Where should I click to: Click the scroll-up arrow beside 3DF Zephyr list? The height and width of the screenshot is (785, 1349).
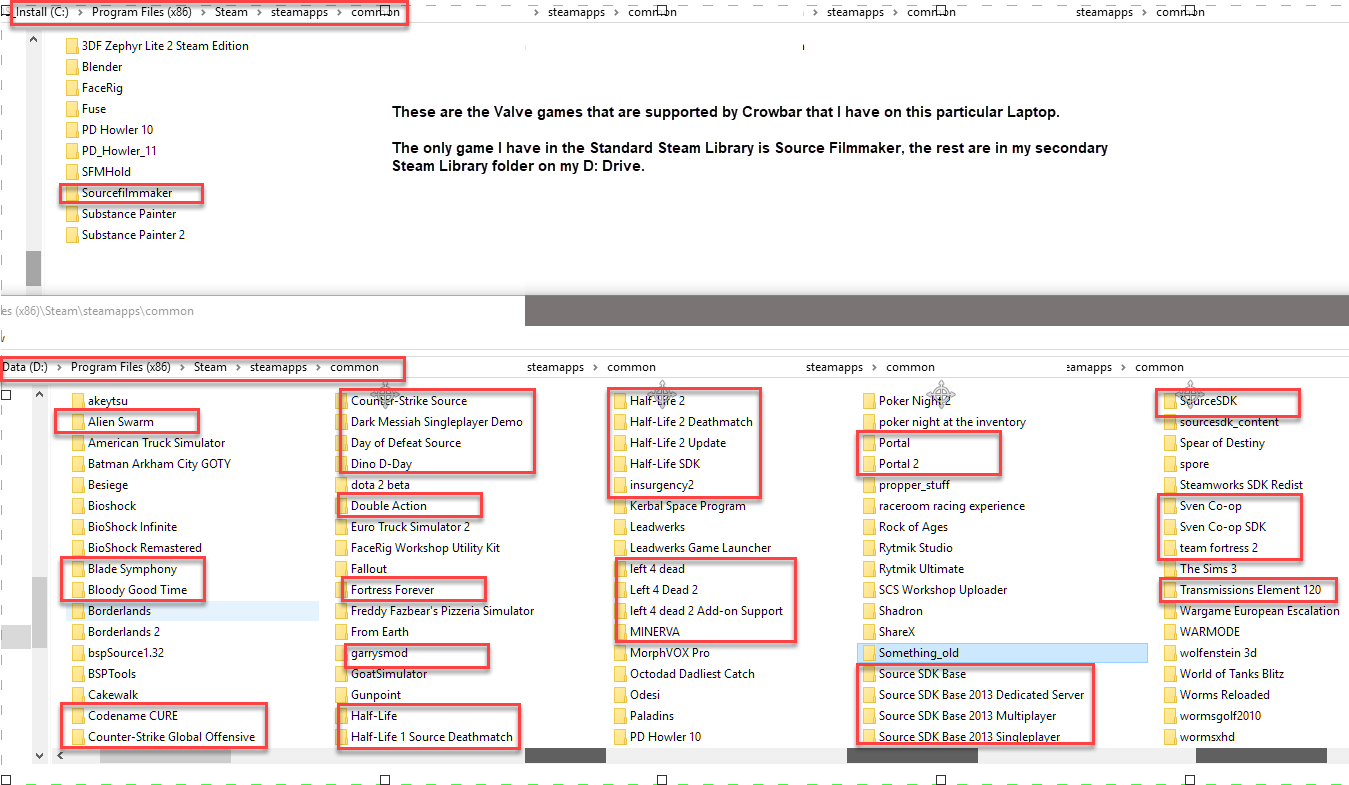coord(33,41)
